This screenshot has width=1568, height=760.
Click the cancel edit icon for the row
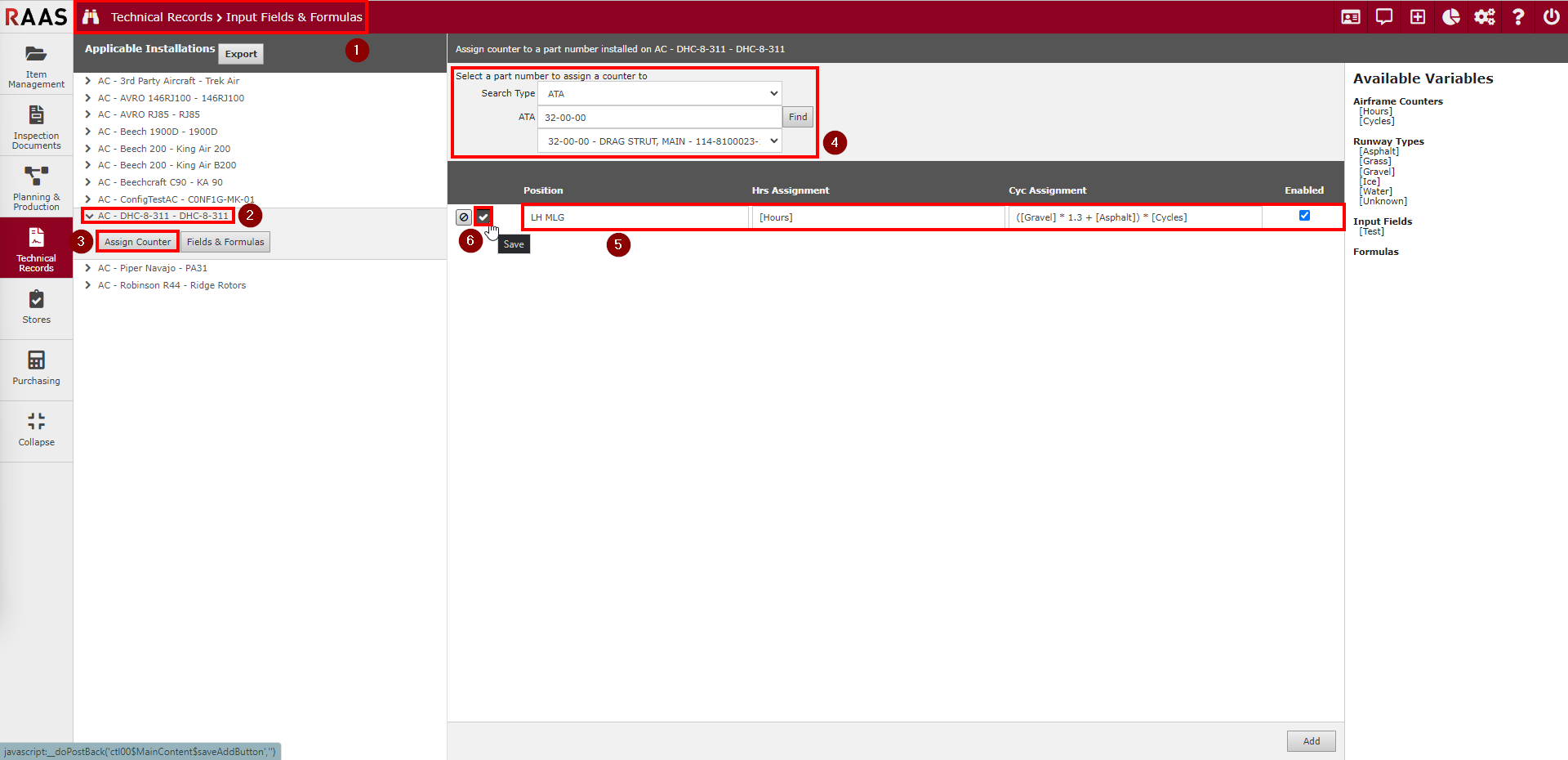click(x=464, y=217)
